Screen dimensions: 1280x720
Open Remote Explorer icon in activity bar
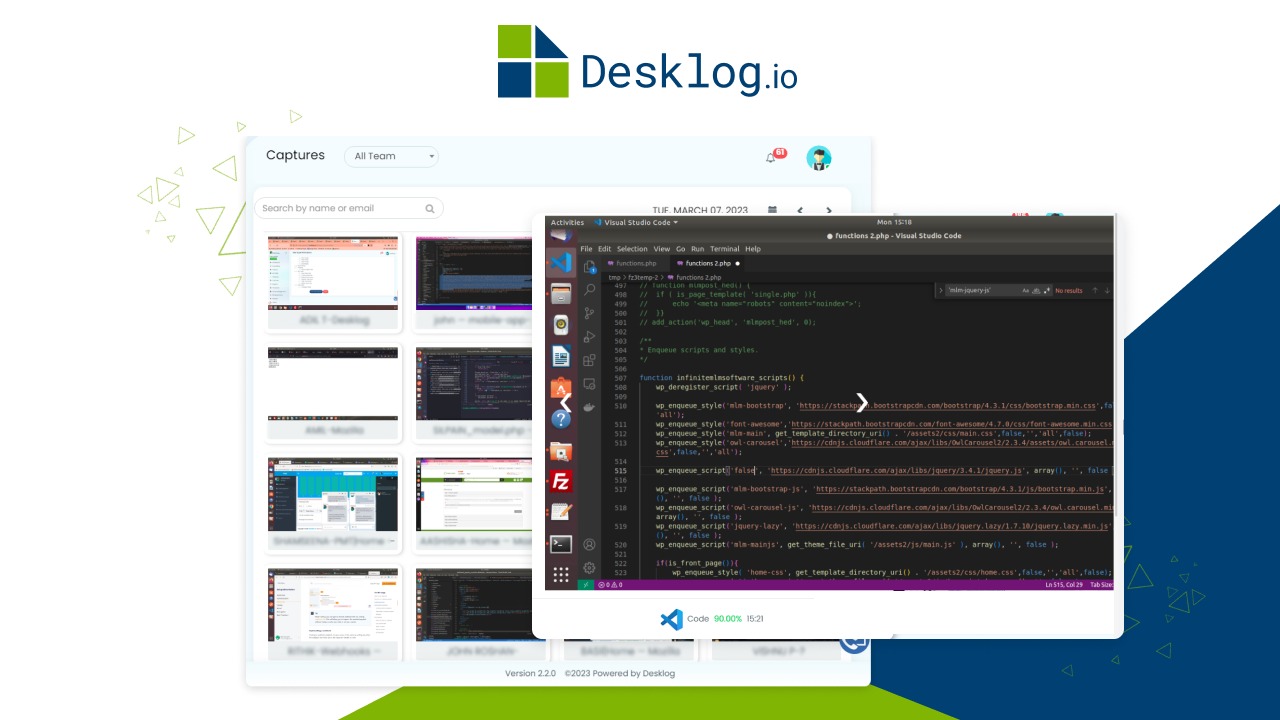tap(589, 384)
